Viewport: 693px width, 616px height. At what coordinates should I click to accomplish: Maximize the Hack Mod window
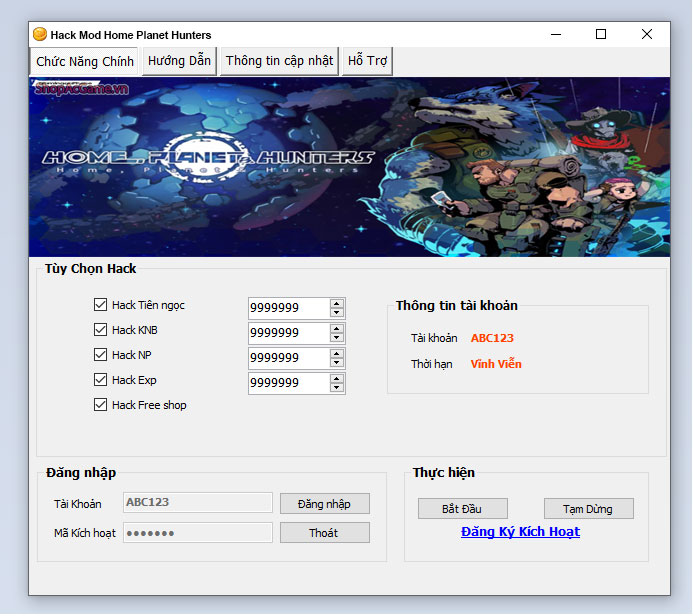[x=601, y=34]
